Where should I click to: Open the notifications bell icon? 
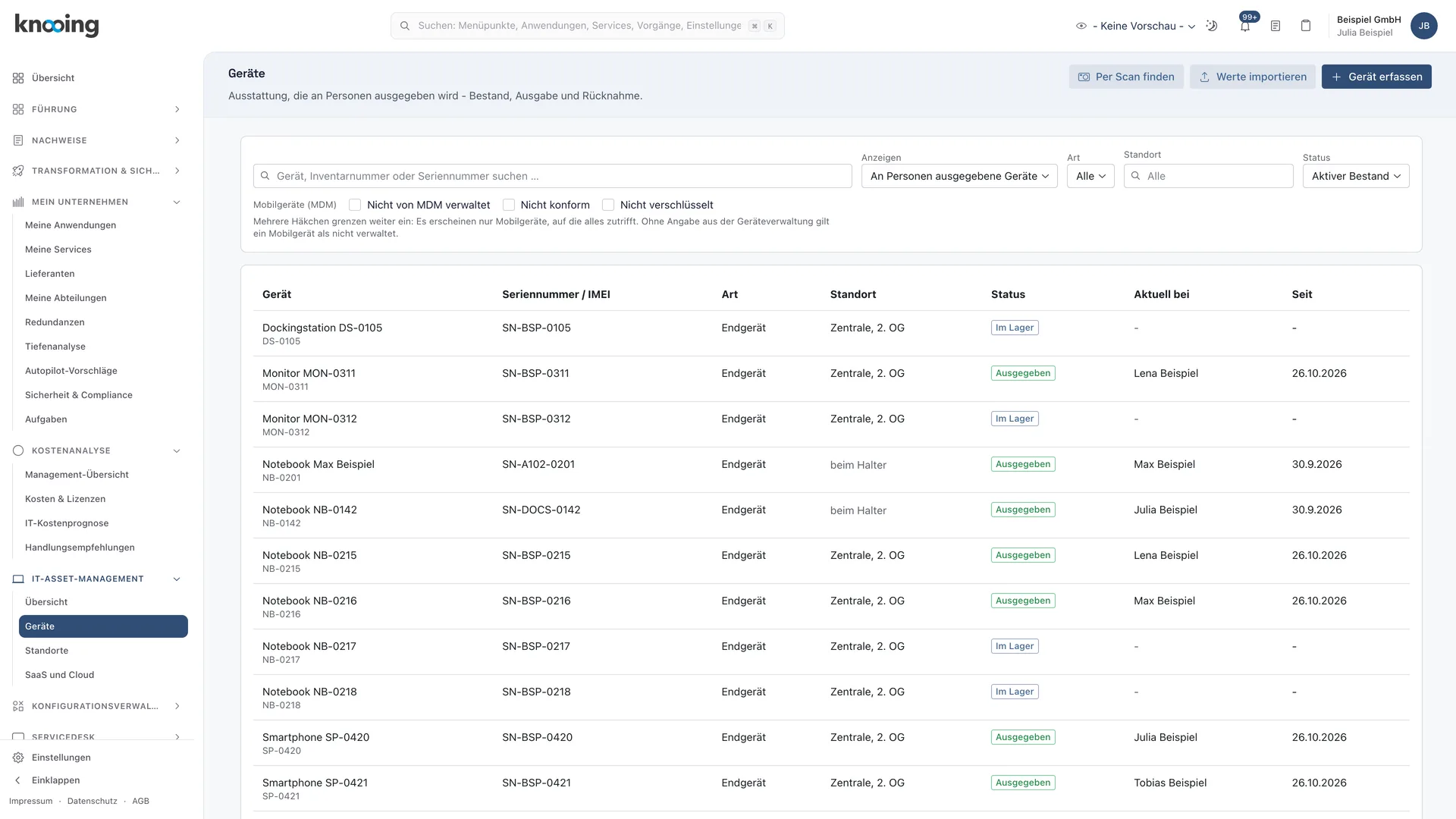coord(1245,26)
